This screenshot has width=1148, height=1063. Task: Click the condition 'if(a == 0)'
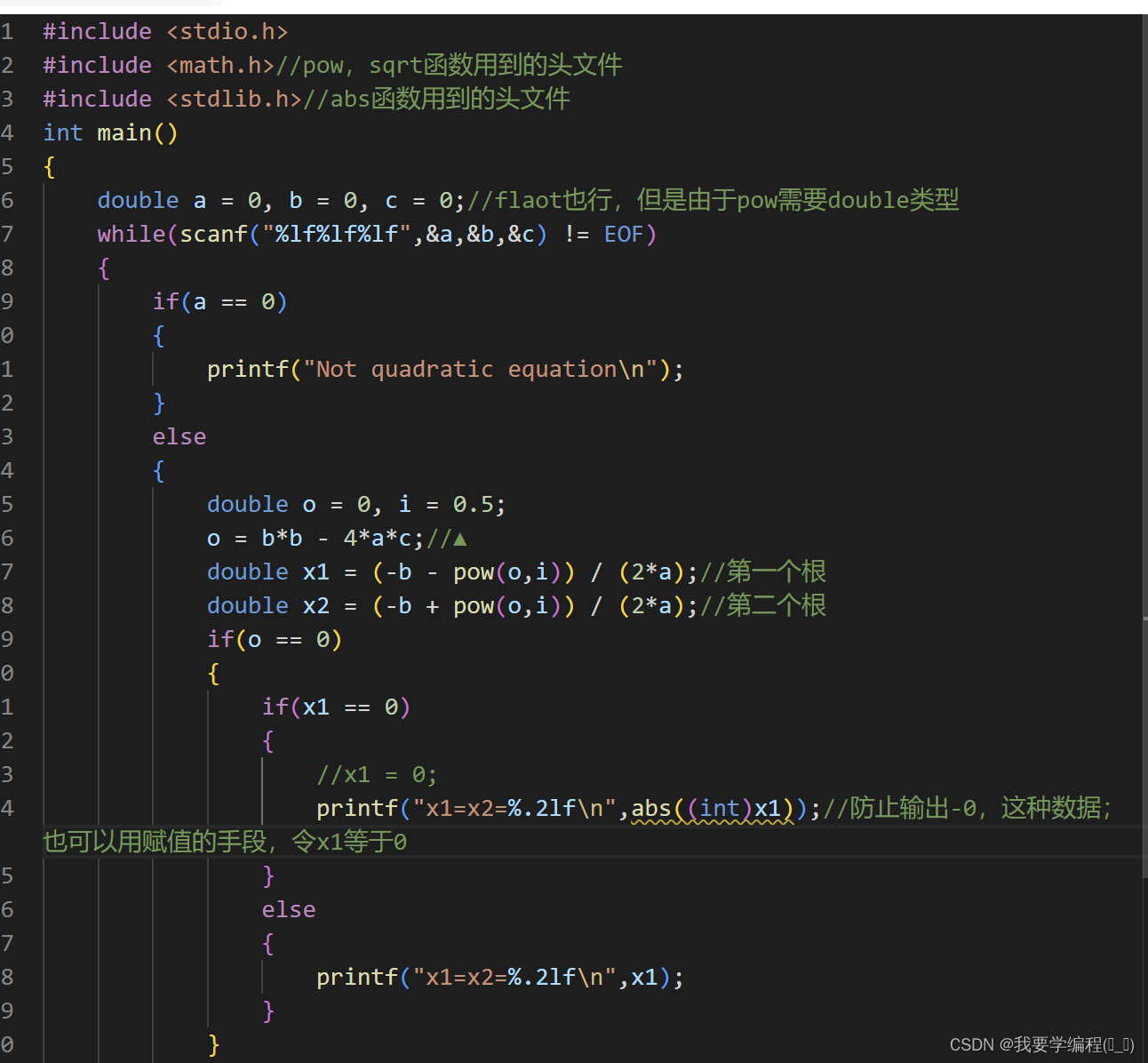[220, 302]
